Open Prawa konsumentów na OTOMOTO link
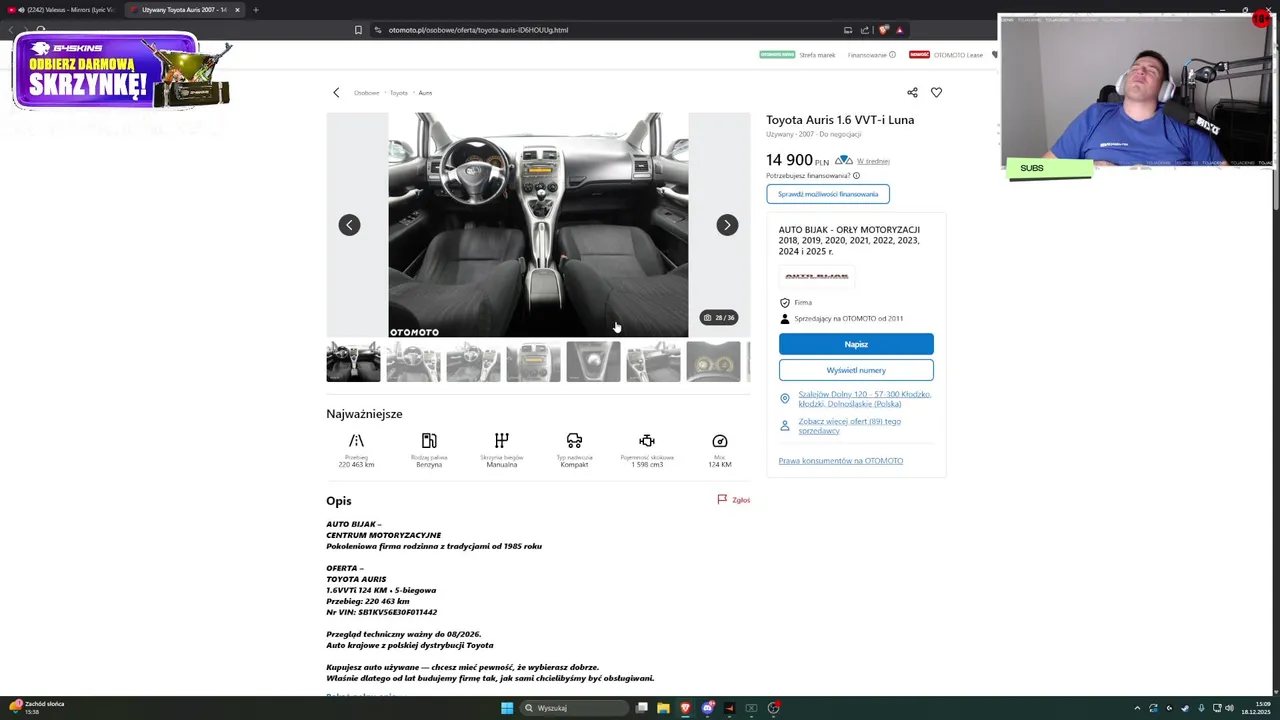Screen dimensions: 1280x720 tap(841, 461)
